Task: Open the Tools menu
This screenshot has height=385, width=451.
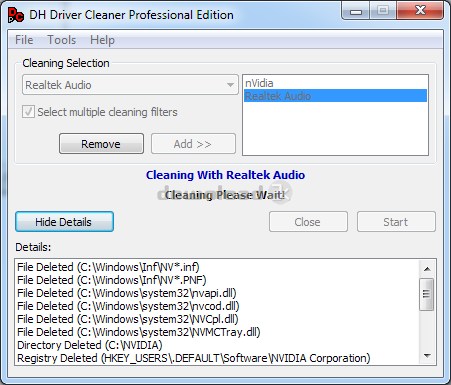Action: pyautogui.click(x=62, y=40)
